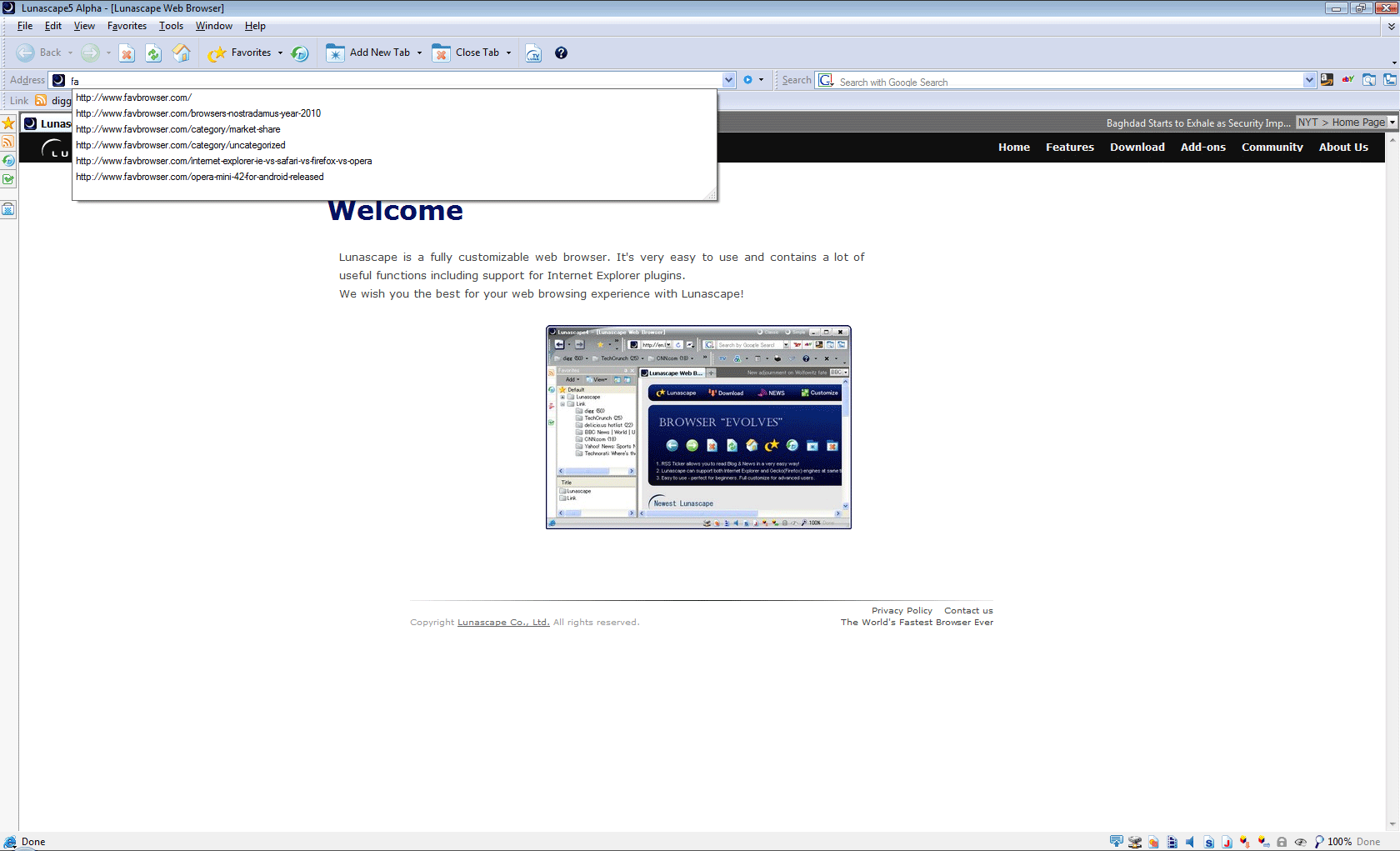Screen dimensions: 1400x851
Task: Click the Reload page toolbar icon
Action: 153,53
